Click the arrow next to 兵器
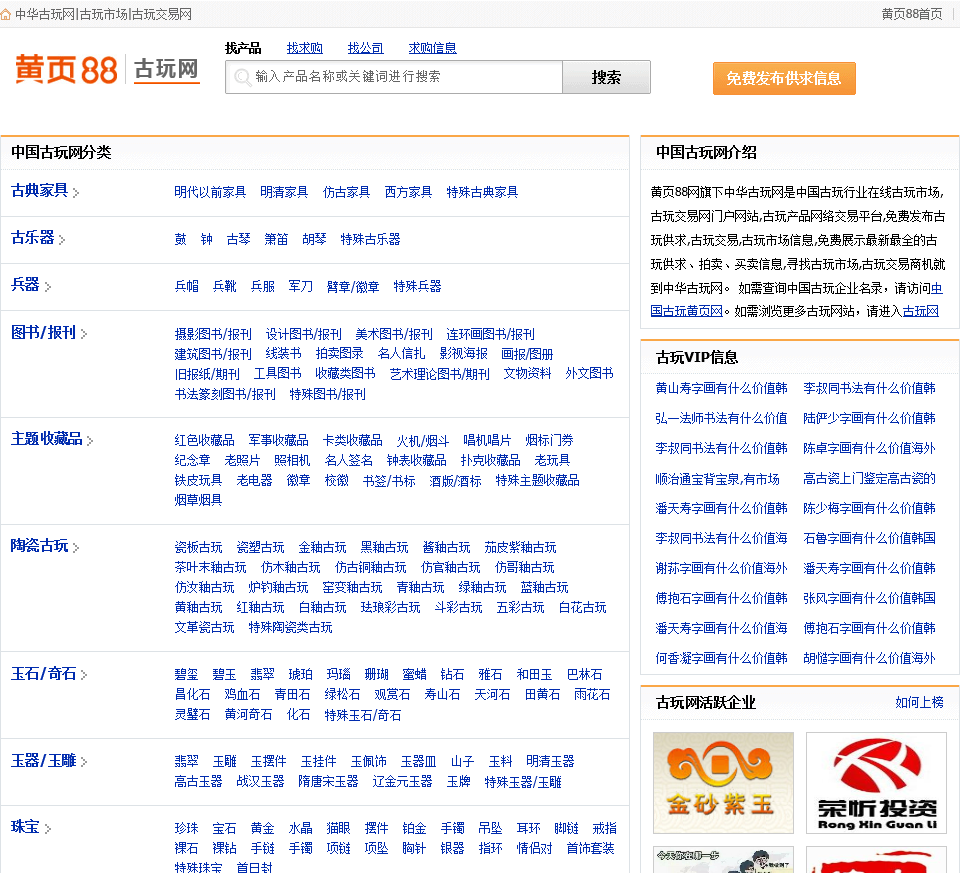Screen dimensions: 960x873 pyautogui.click(x=48, y=287)
